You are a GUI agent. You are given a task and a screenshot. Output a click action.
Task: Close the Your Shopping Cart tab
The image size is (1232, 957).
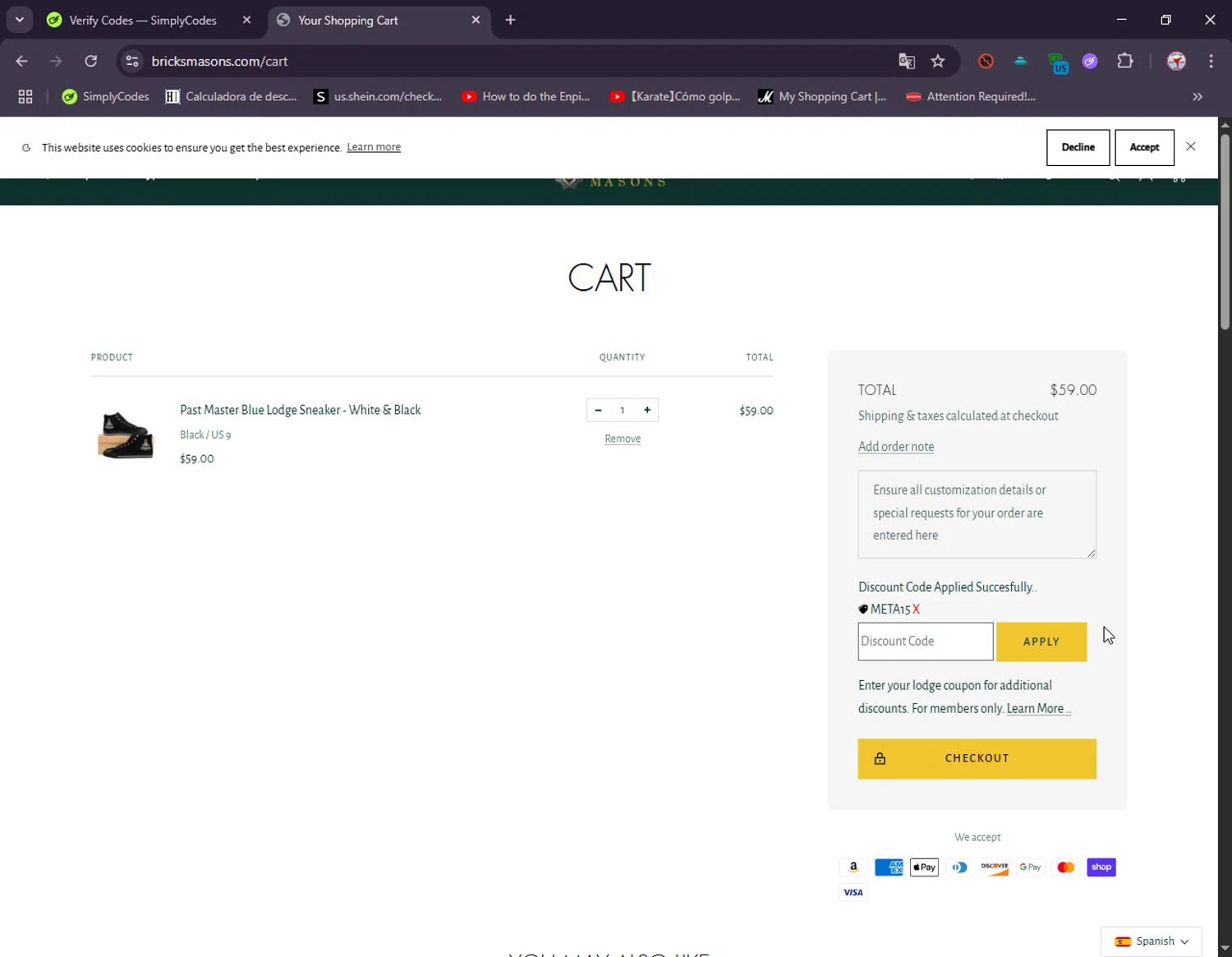coord(476,20)
